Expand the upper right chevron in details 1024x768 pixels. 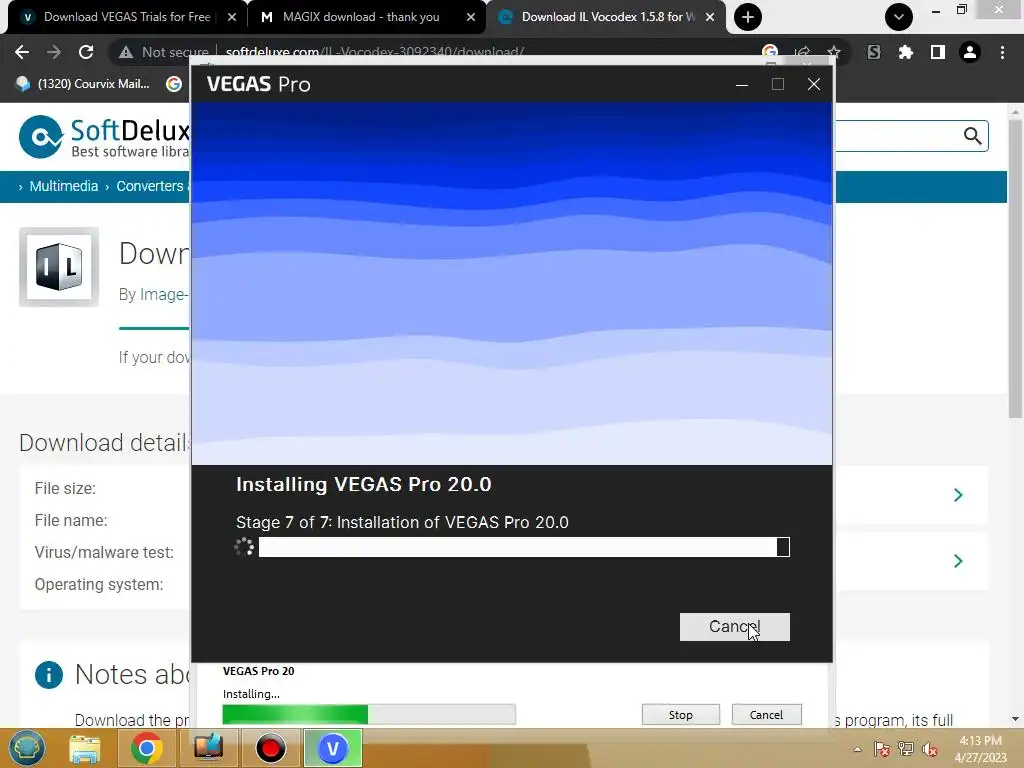click(x=958, y=495)
